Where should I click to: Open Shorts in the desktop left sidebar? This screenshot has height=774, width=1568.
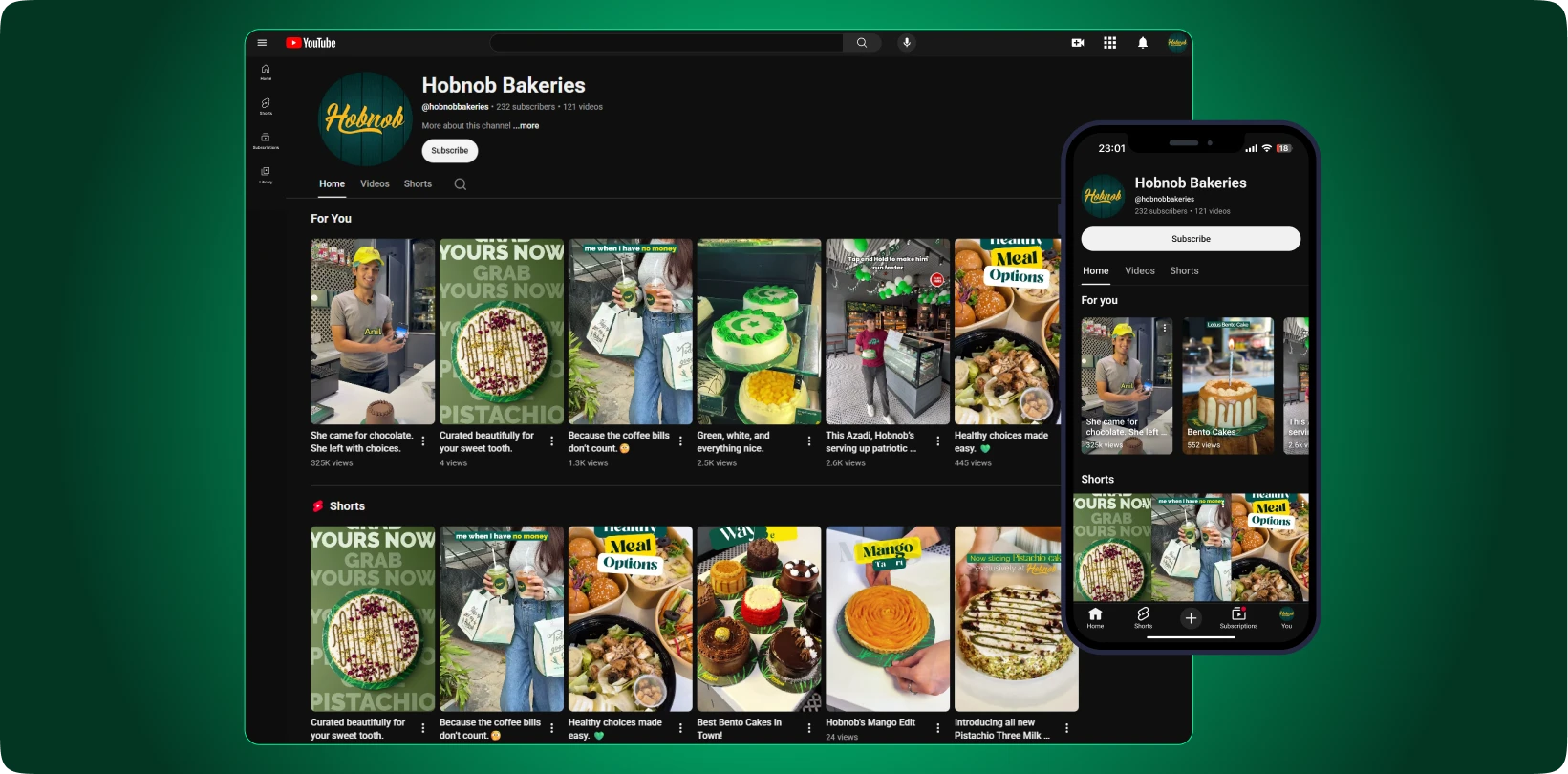click(x=266, y=106)
